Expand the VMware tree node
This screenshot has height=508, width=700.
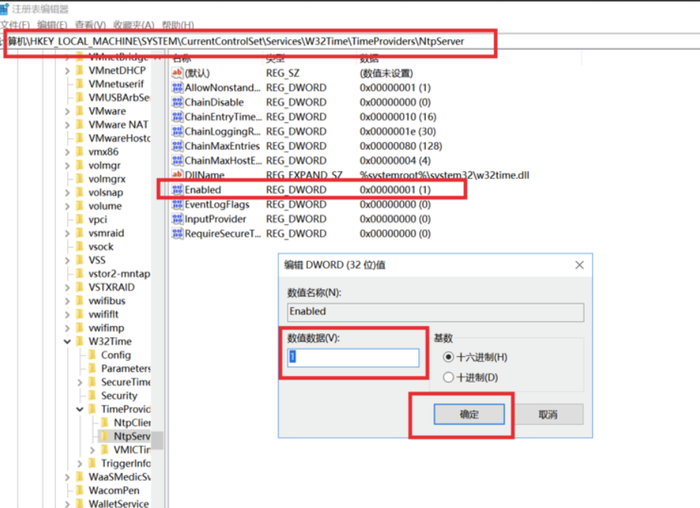pos(67,111)
